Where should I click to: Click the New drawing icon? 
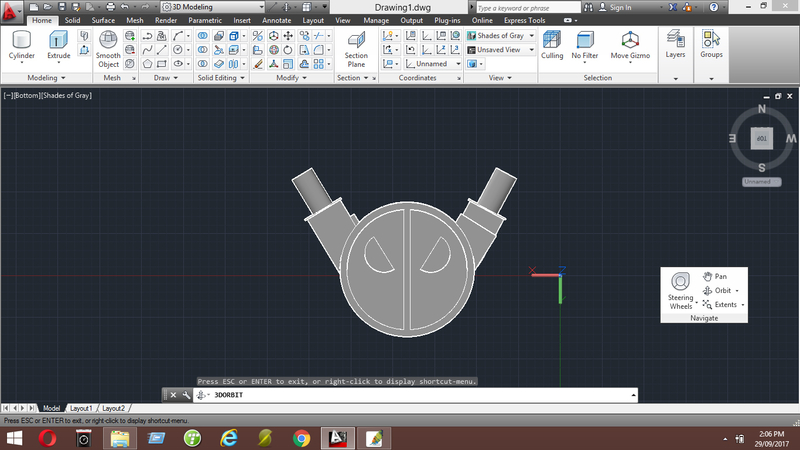(34, 7)
